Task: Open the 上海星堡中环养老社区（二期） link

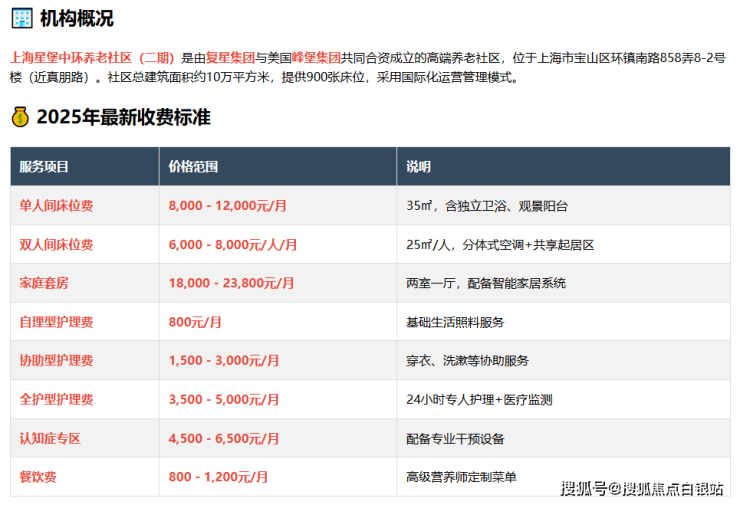Action: click(x=92, y=58)
